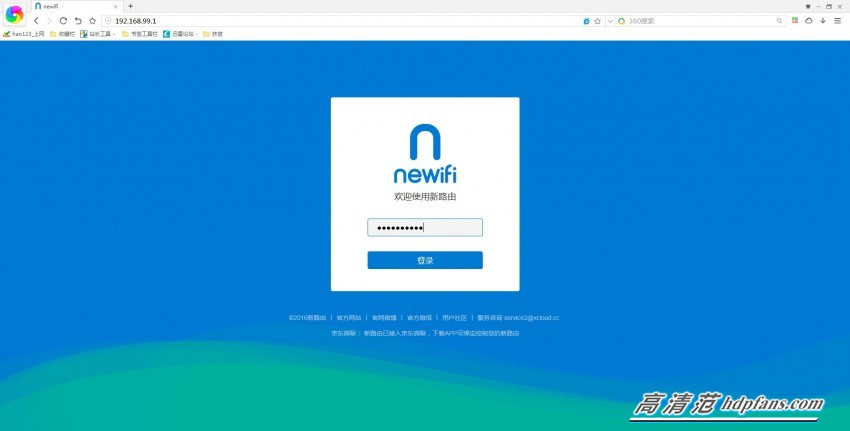Click the site security shield icon
This screenshot has height=431, width=850.
click(x=108, y=21)
